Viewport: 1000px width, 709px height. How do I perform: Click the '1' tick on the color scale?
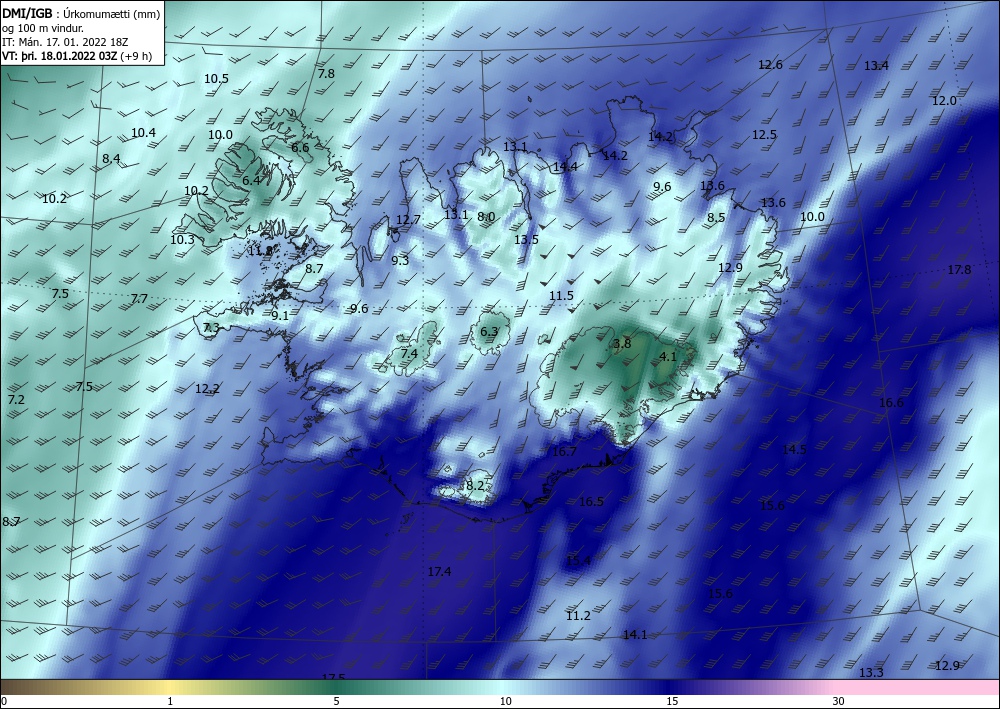click(170, 701)
